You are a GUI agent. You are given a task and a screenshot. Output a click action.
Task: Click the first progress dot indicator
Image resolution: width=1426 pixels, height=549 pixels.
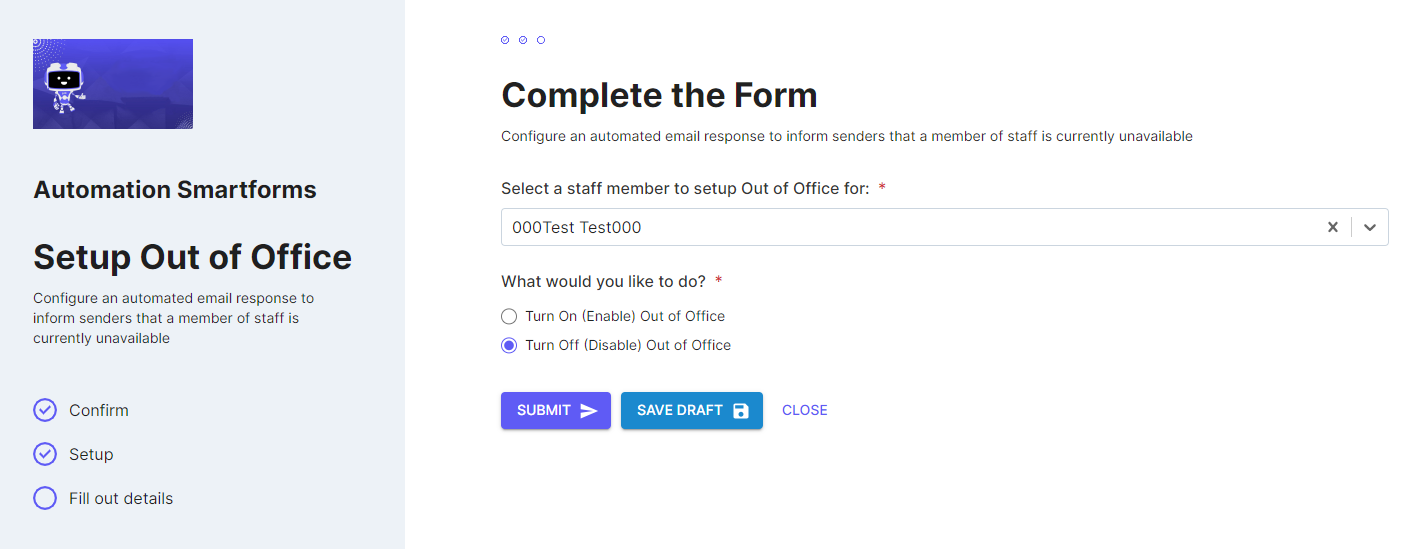505,40
